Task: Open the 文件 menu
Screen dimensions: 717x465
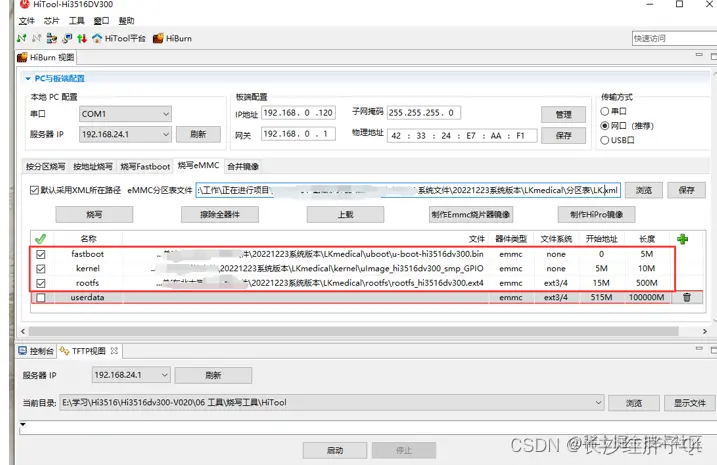Action: (27, 21)
